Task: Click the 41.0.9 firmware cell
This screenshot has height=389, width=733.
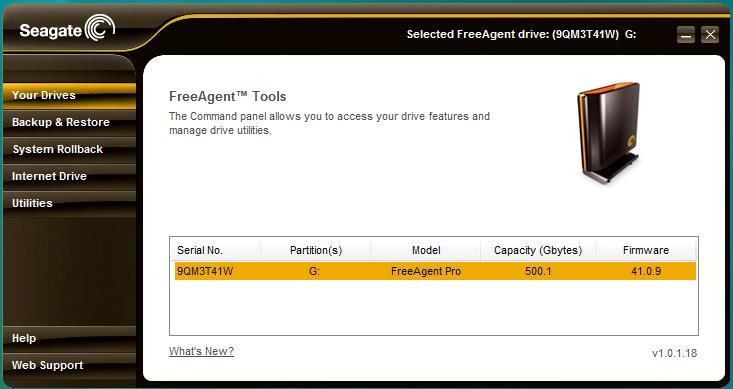Action: coord(646,271)
